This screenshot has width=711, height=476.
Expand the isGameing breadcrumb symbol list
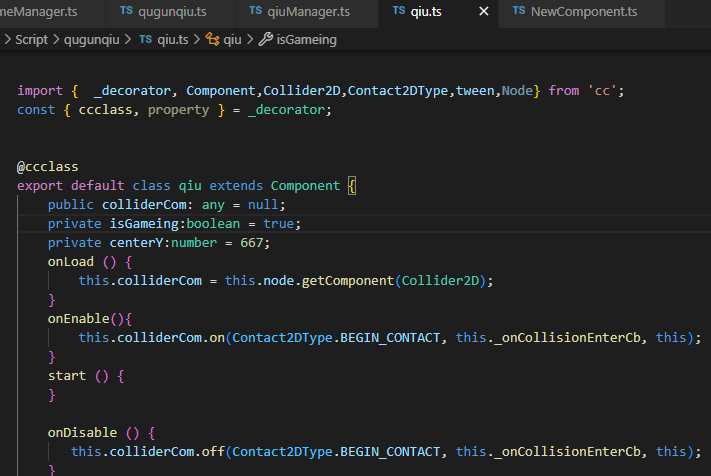pos(307,40)
